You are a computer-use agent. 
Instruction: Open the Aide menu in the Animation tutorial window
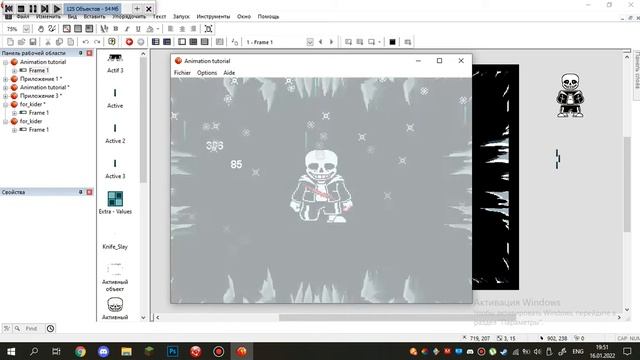pyautogui.click(x=229, y=73)
